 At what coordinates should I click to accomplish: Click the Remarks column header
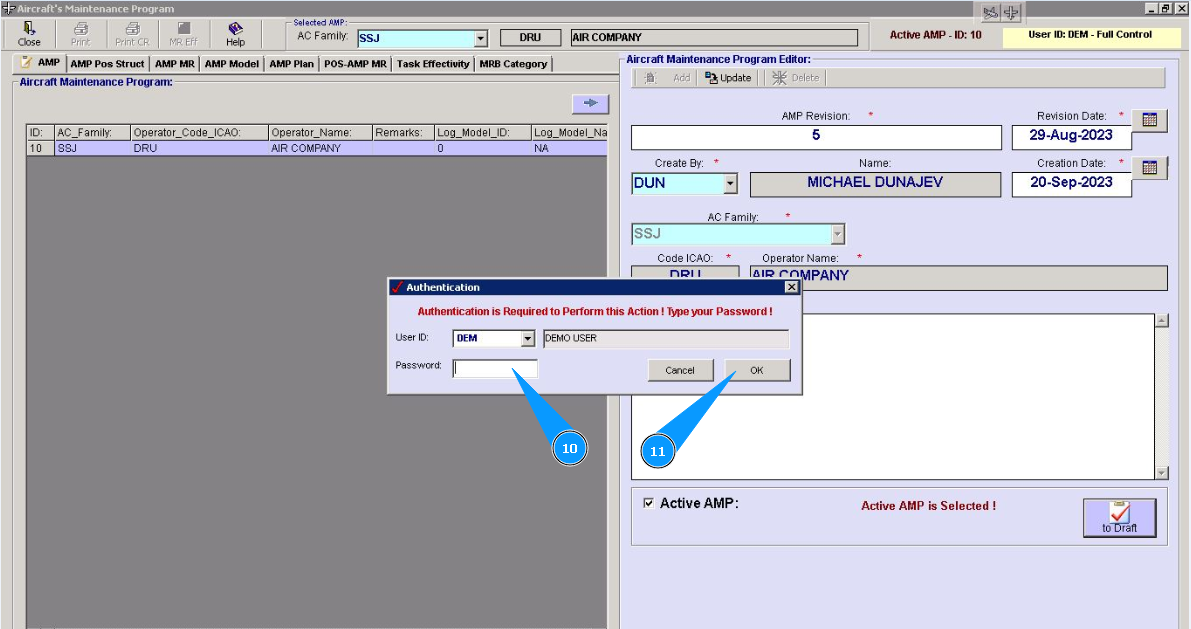click(403, 132)
